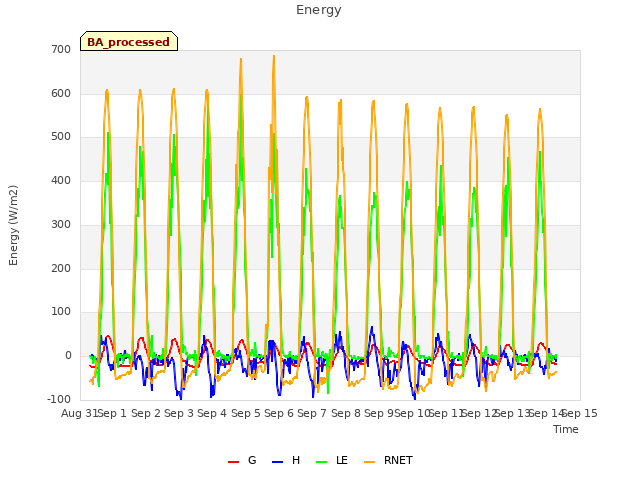Image resolution: width=640 pixels, height=480 pixels.
Task: Click the Time x-axis label
Action: pos(566,429)
